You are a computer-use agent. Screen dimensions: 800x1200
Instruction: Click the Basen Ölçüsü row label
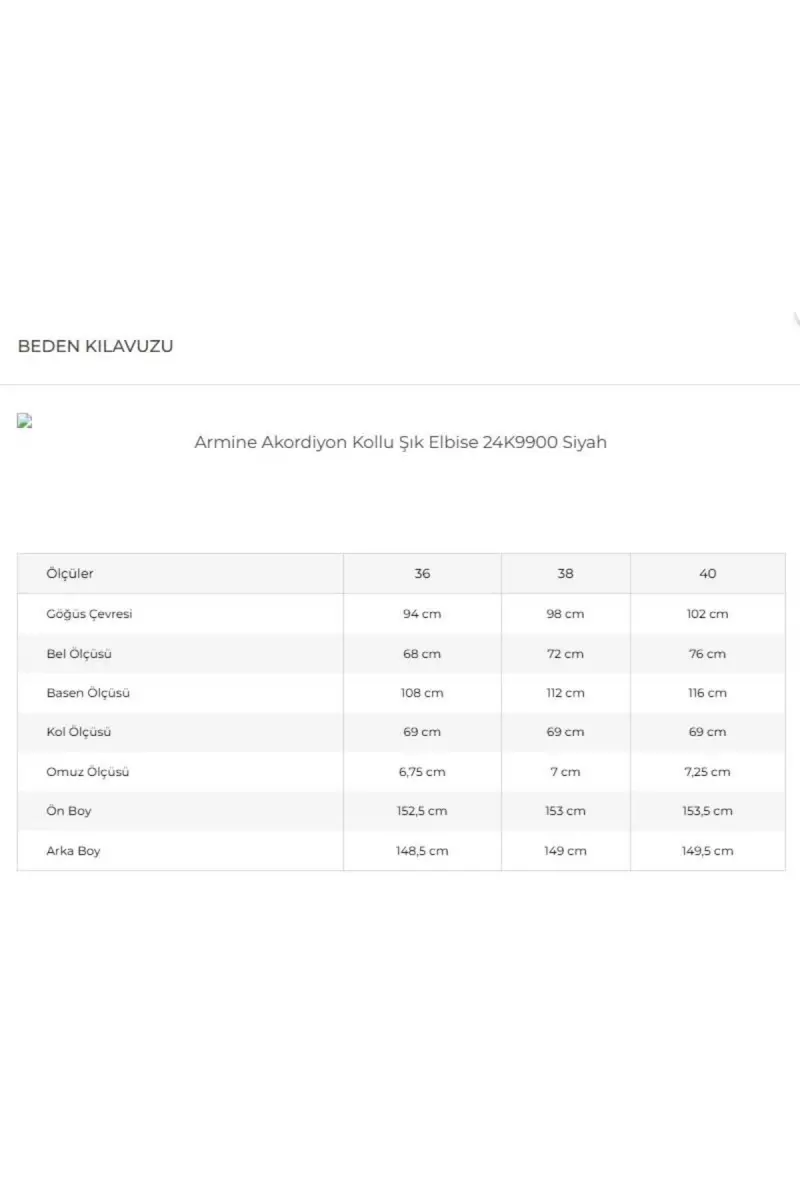point(88,693)
